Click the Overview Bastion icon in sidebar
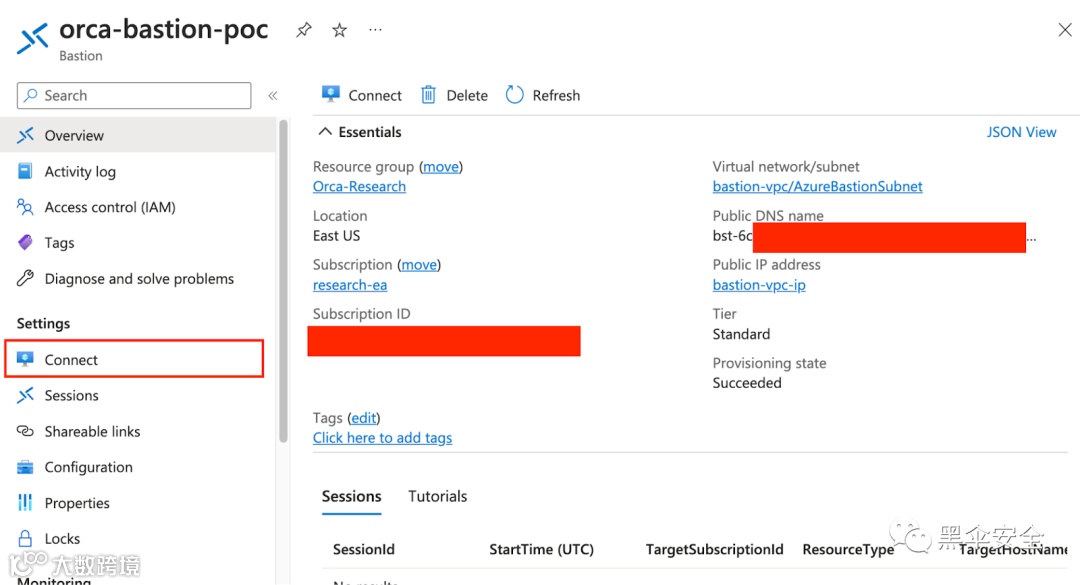This screenshot has width=1080, height=585. pyautogui.click(x=25, y=135)
